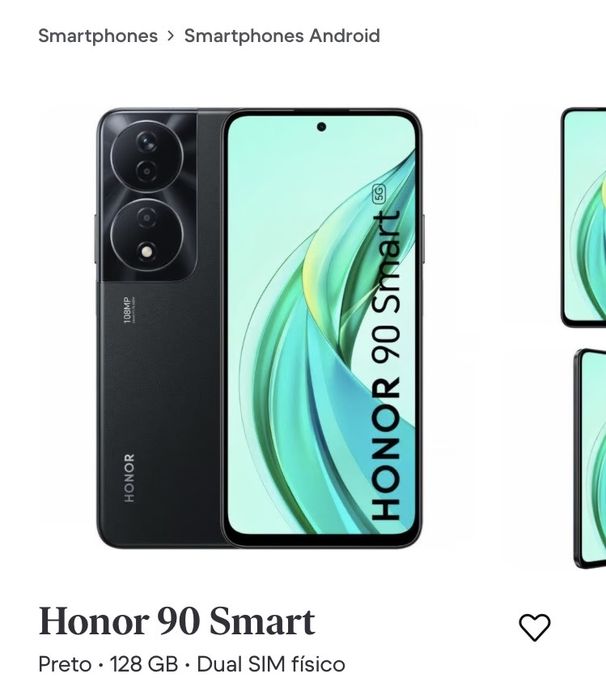Viewport: 606px width, 699px height.
Task: Go to Smartphones Android category breadcrumb
Action: (x=282, y=36)
